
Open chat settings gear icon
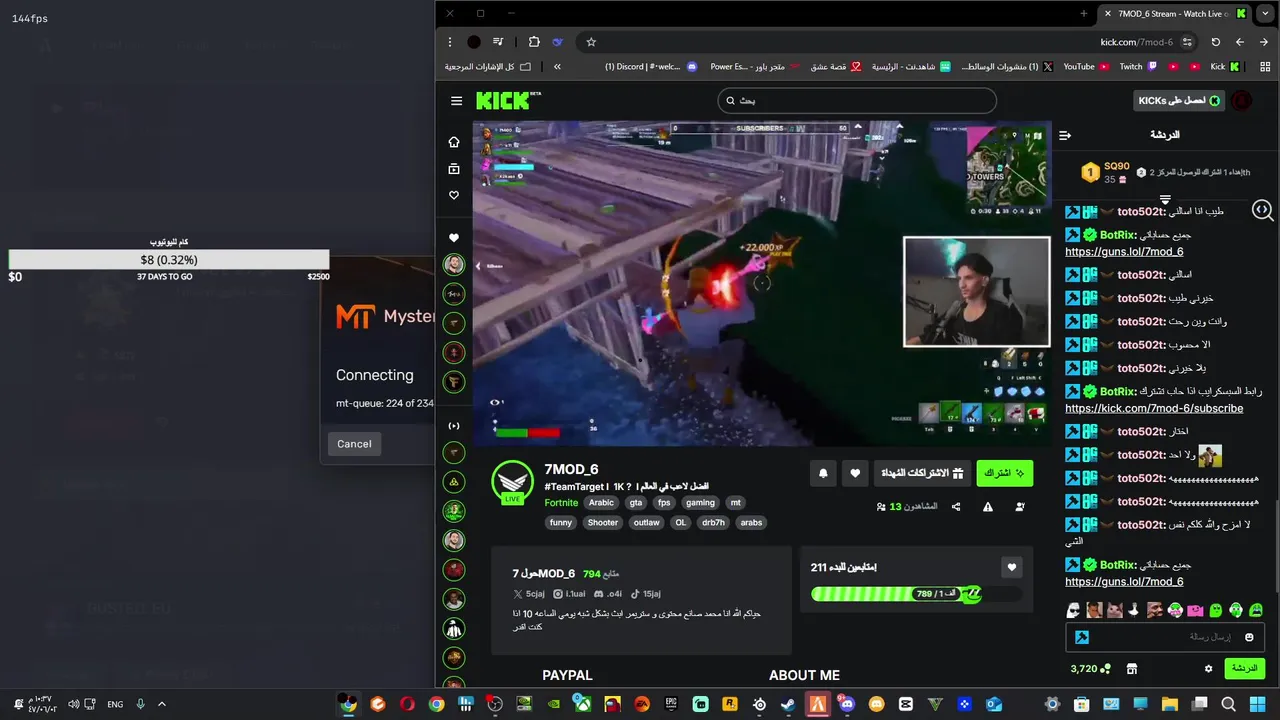(x=1208, y=668)
